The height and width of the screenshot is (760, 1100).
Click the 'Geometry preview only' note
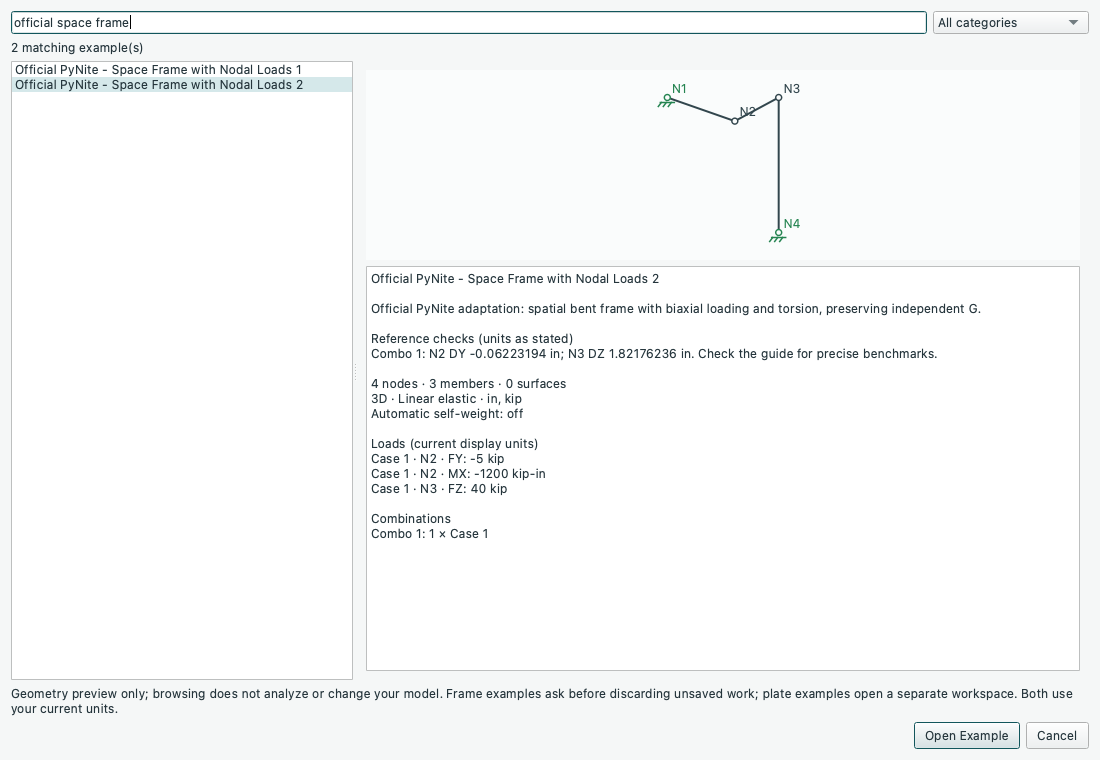pos(542,701)
